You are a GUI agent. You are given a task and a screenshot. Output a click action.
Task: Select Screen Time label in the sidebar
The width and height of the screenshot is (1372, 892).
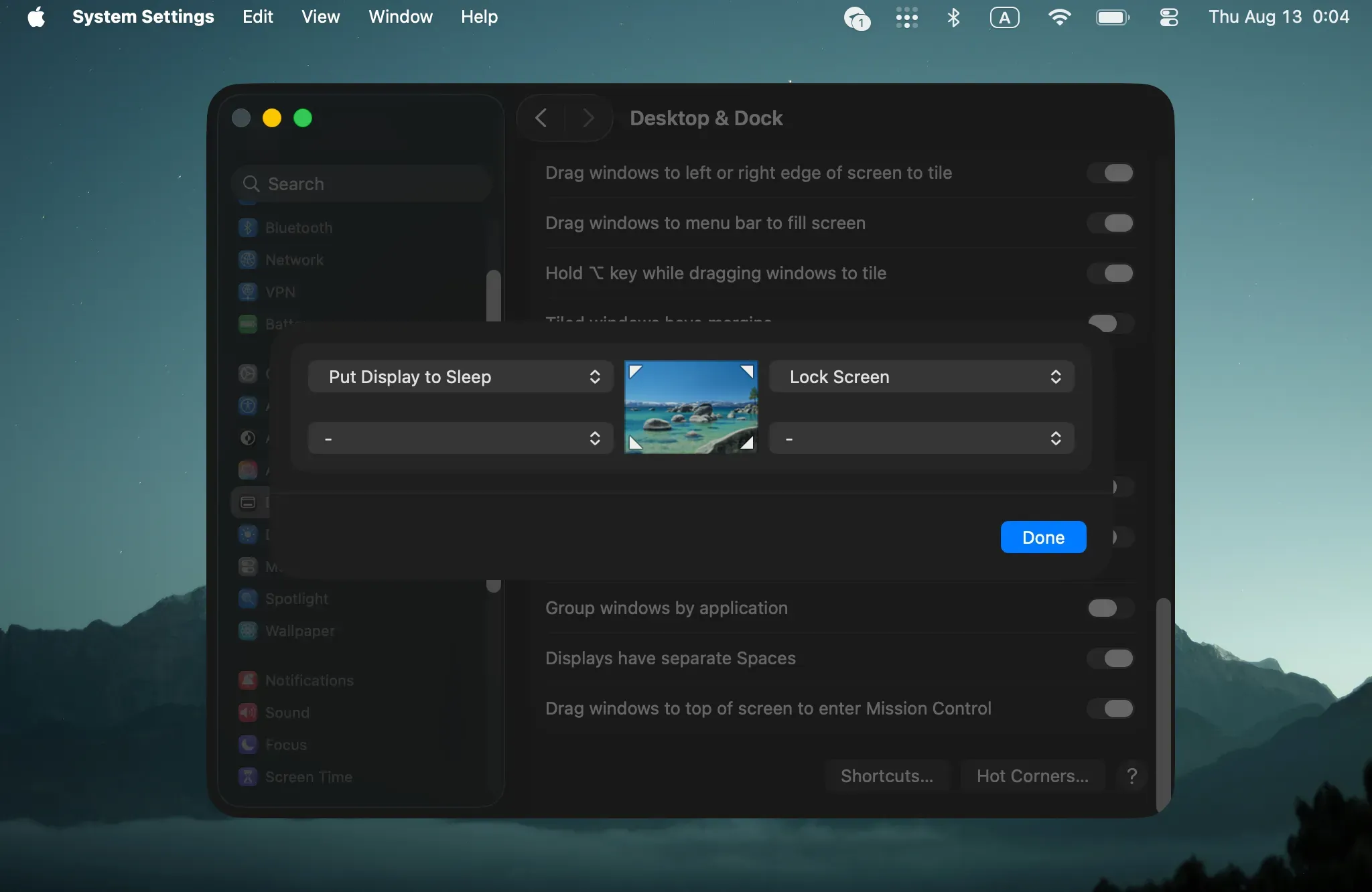(309, 777)
